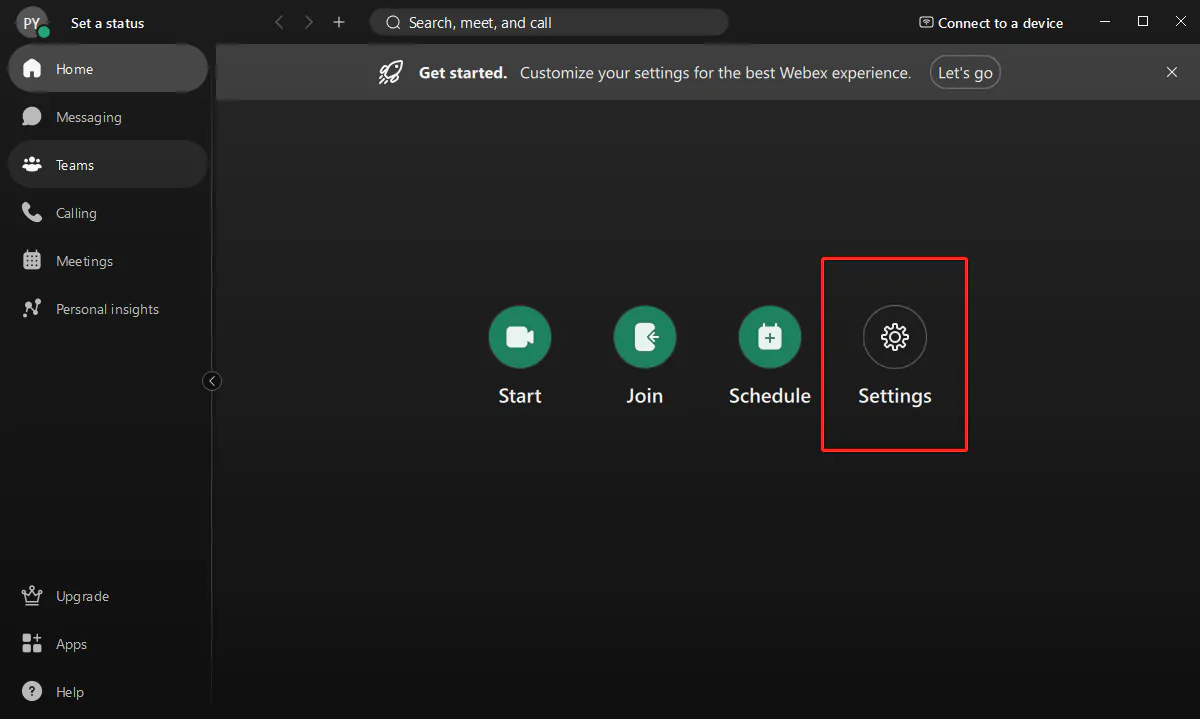
Task: Click the Start meeting camera icon
Action: 519,337
